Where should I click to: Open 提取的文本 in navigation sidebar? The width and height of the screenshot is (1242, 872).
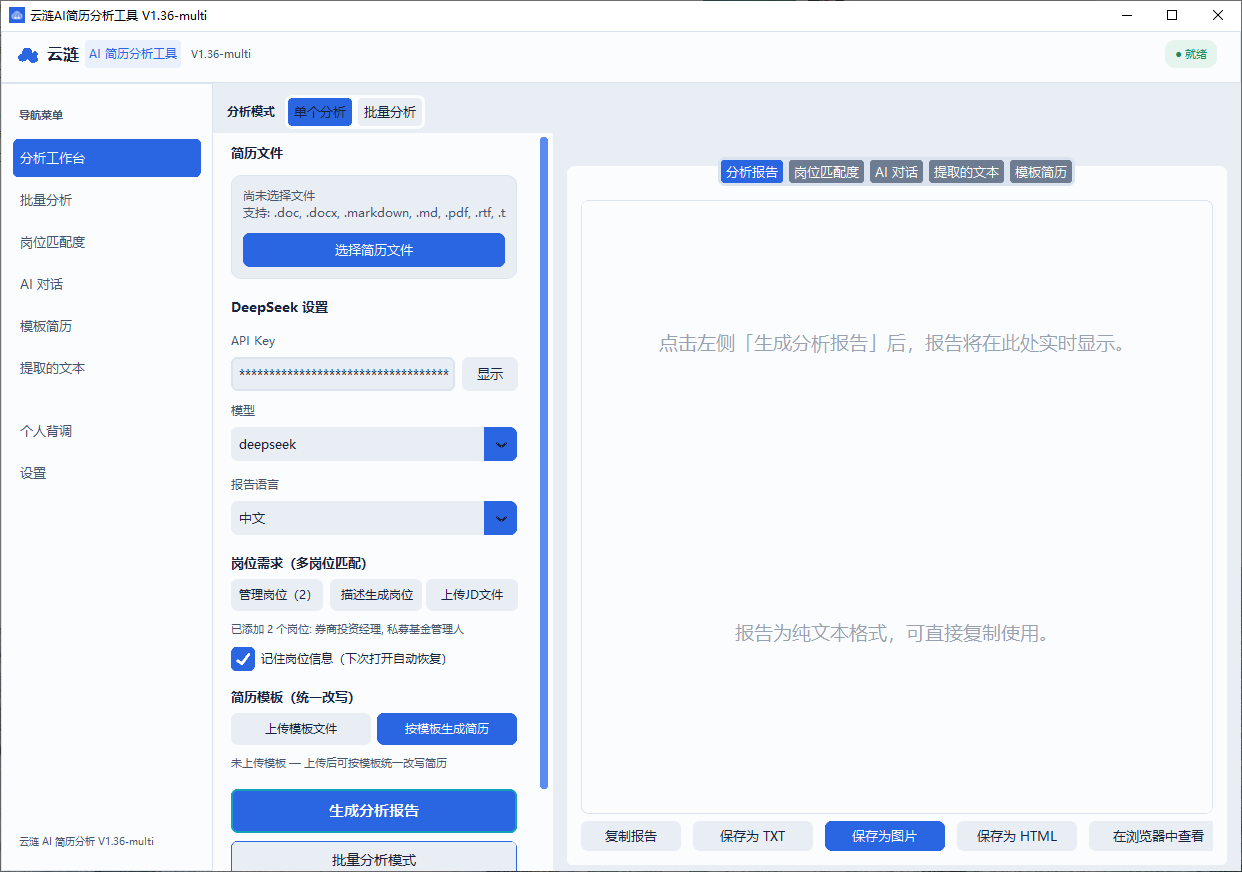tap(107, 368)
